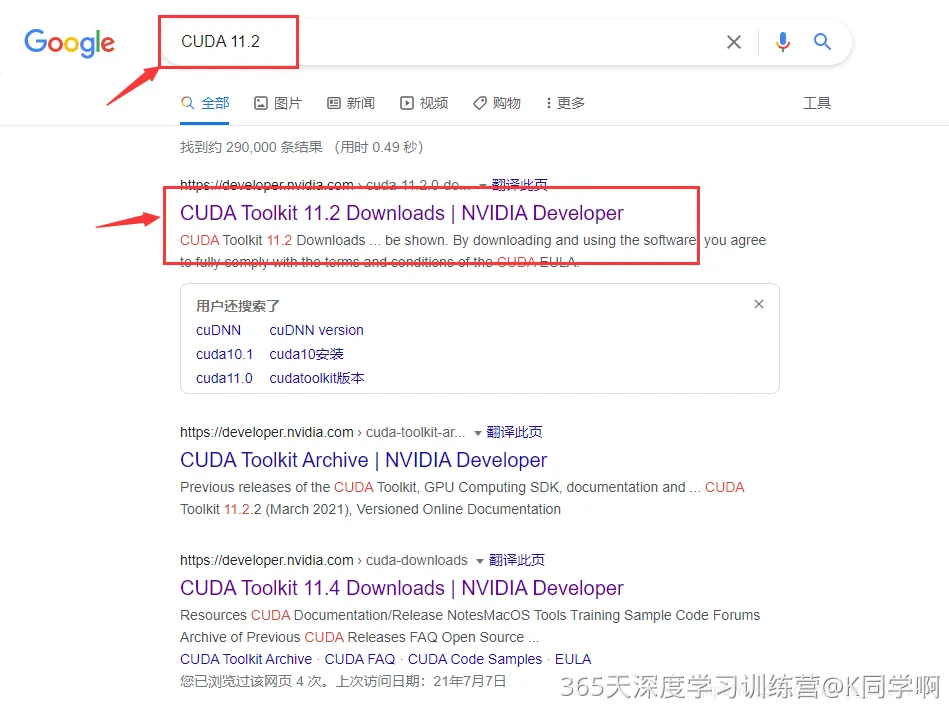
Task: Open CUDA Toolkit 11.2 Downloads result
Action: click(401, 213)
